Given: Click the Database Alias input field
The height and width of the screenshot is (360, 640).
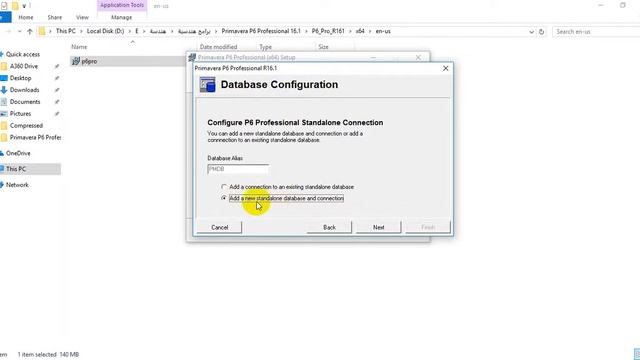Looking at the screenshot, I should point(238,169).
